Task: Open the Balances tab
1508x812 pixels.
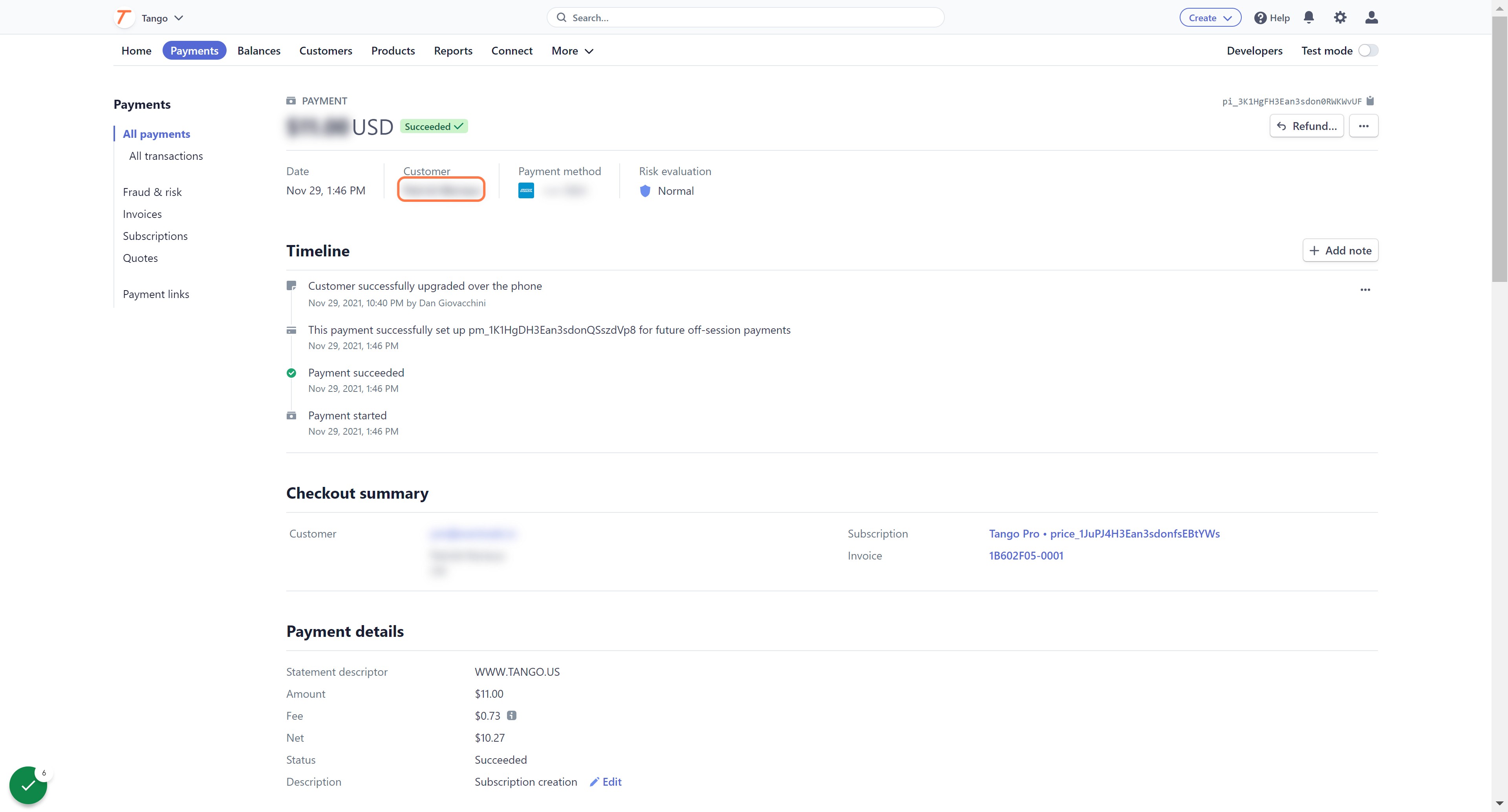Action: click(259, 51)
